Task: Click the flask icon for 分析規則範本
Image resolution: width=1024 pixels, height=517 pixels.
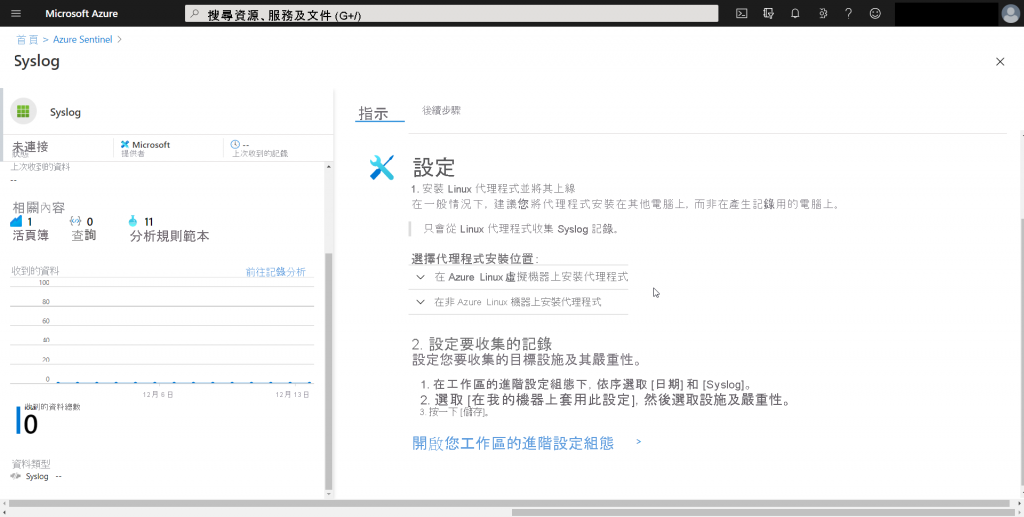Action: click(134, 221)
